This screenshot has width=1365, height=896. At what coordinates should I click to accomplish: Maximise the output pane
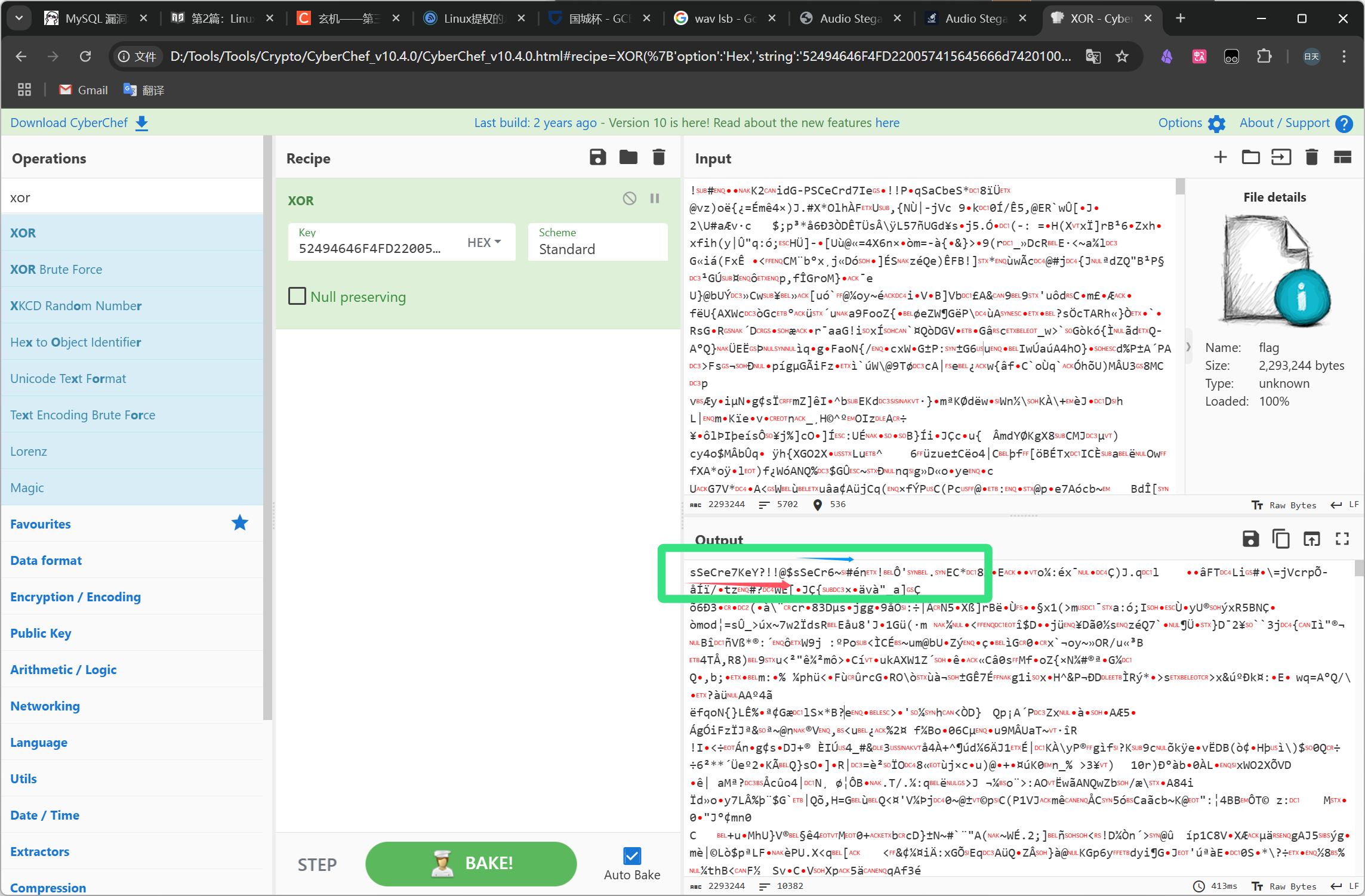[1342, 539]
